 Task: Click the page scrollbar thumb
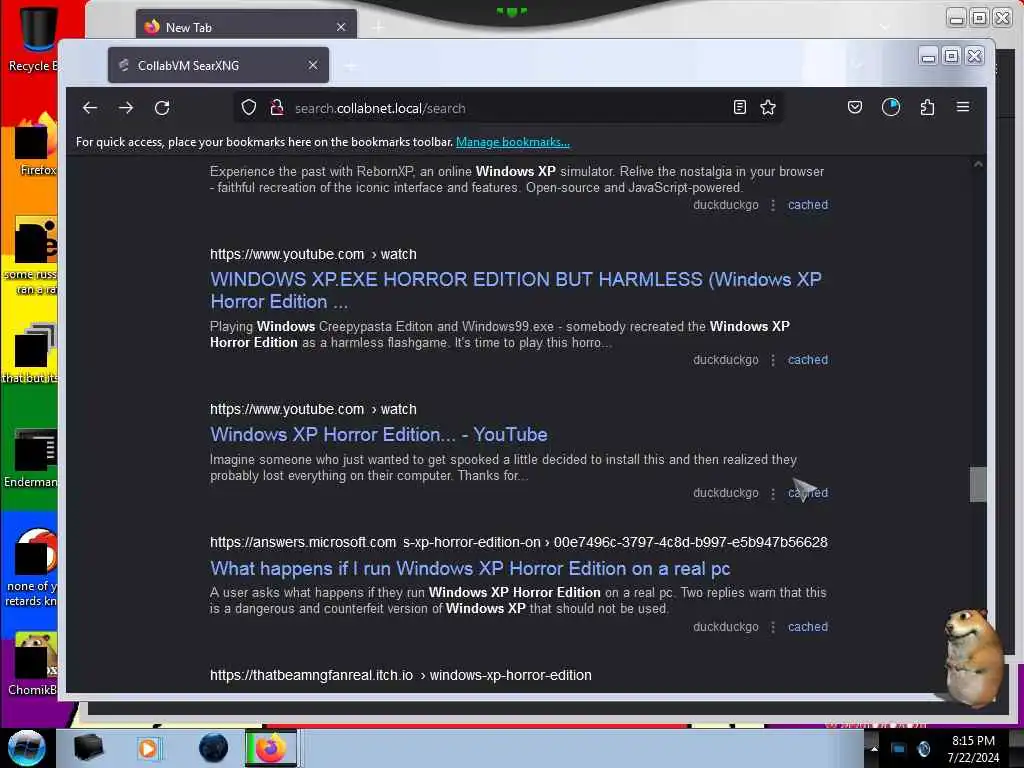[978, 485]
